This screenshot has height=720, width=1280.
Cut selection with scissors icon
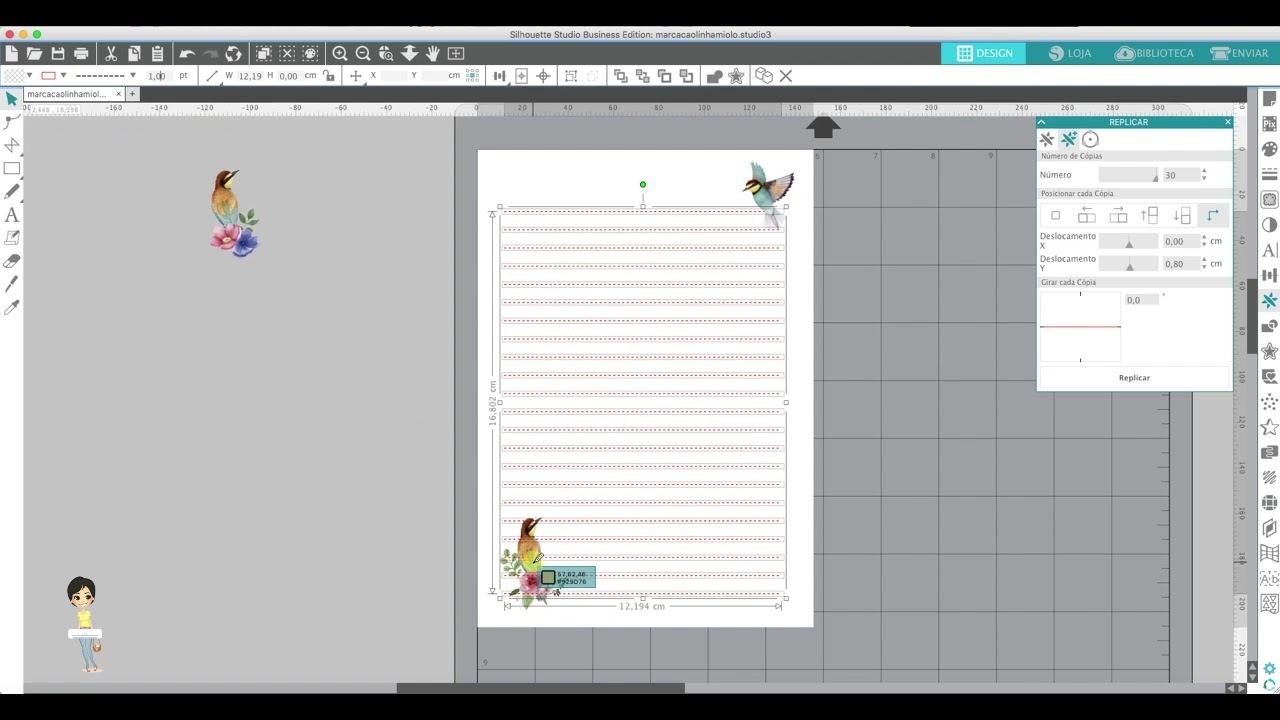click(111, 53)
